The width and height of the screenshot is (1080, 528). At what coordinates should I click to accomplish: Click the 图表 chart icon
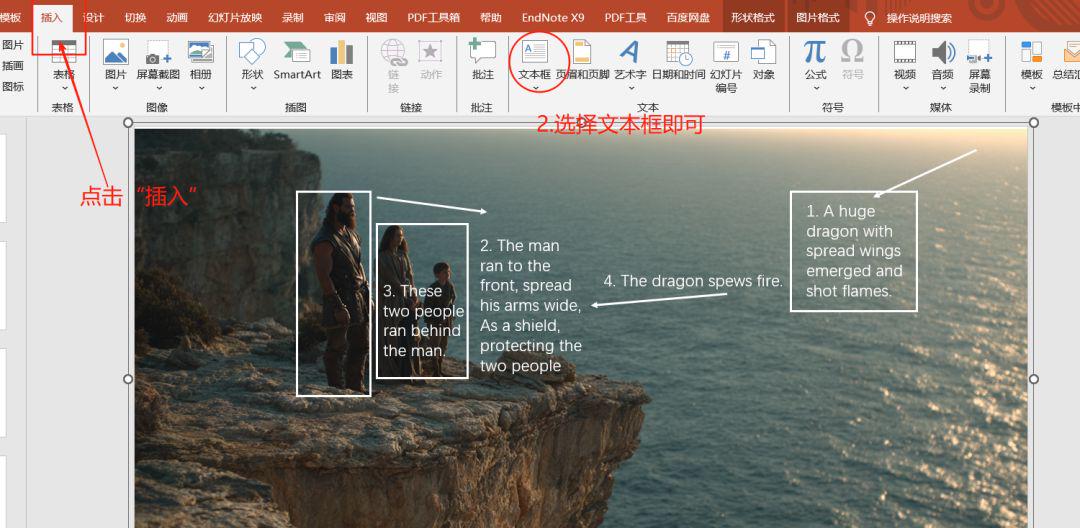[x=342, y=52]
